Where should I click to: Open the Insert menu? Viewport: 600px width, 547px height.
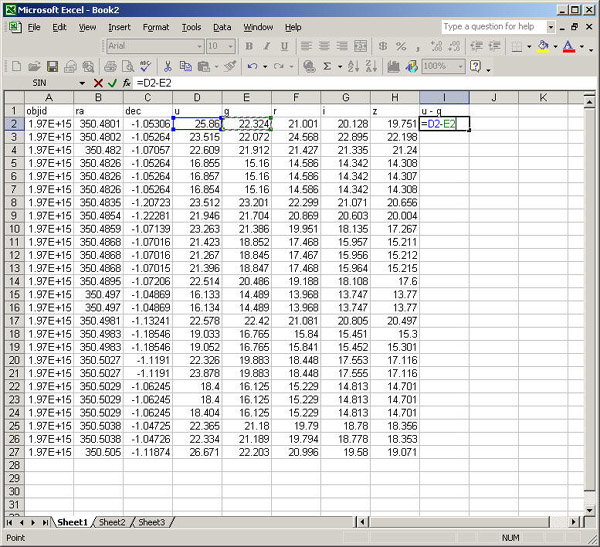(119, 27)
